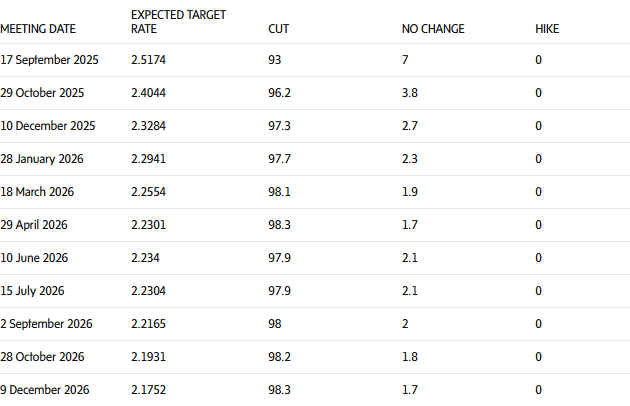Select the EXPECTED TARGET RATE column header
The width and height of the screenshot is (630, 406).
click(178, 22)
